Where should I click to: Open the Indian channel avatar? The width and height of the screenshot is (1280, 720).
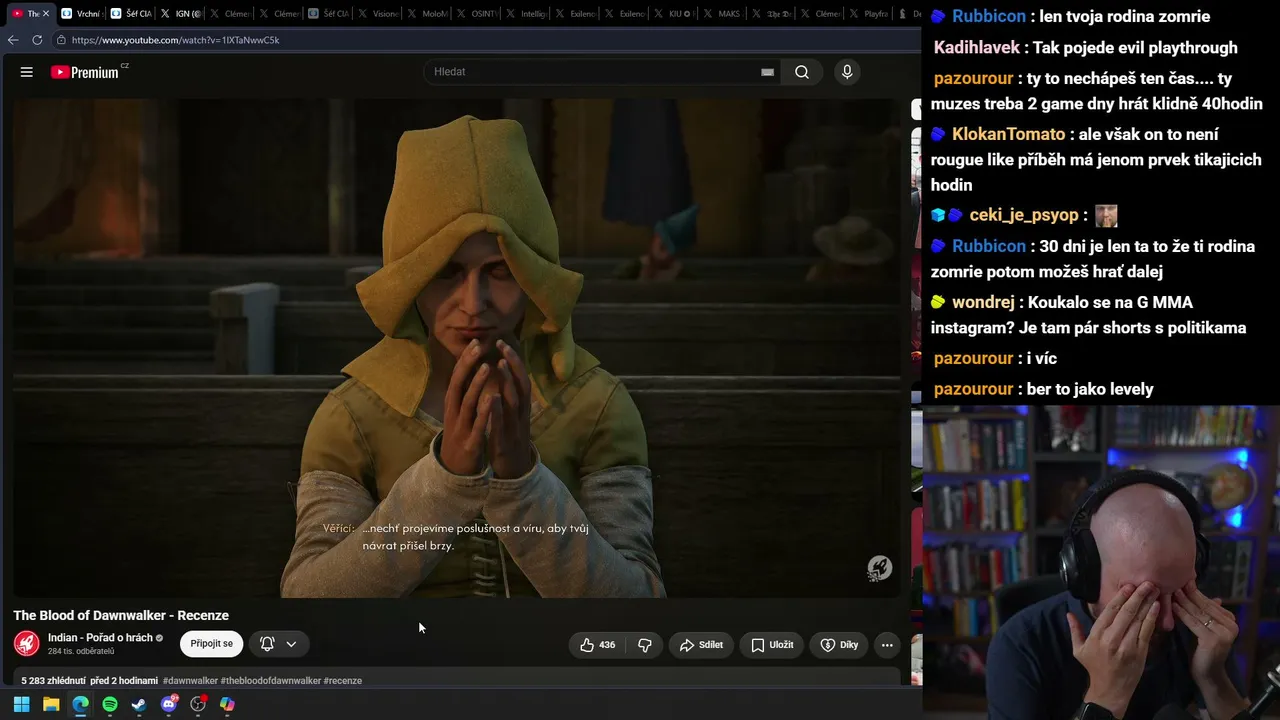pos(27,644)
